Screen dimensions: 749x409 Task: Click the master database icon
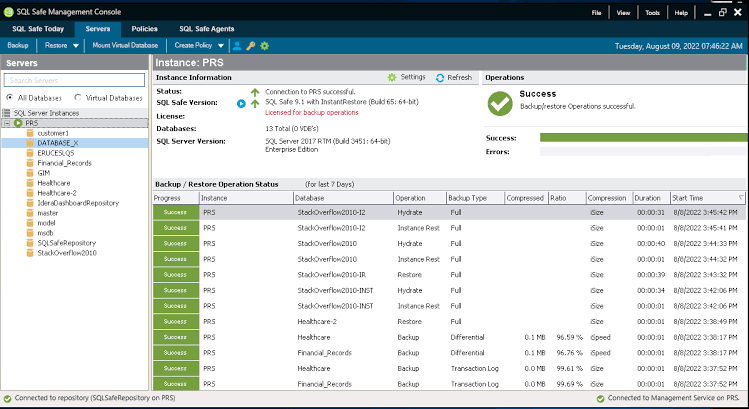pyautogui.click(x=30, y=214)
